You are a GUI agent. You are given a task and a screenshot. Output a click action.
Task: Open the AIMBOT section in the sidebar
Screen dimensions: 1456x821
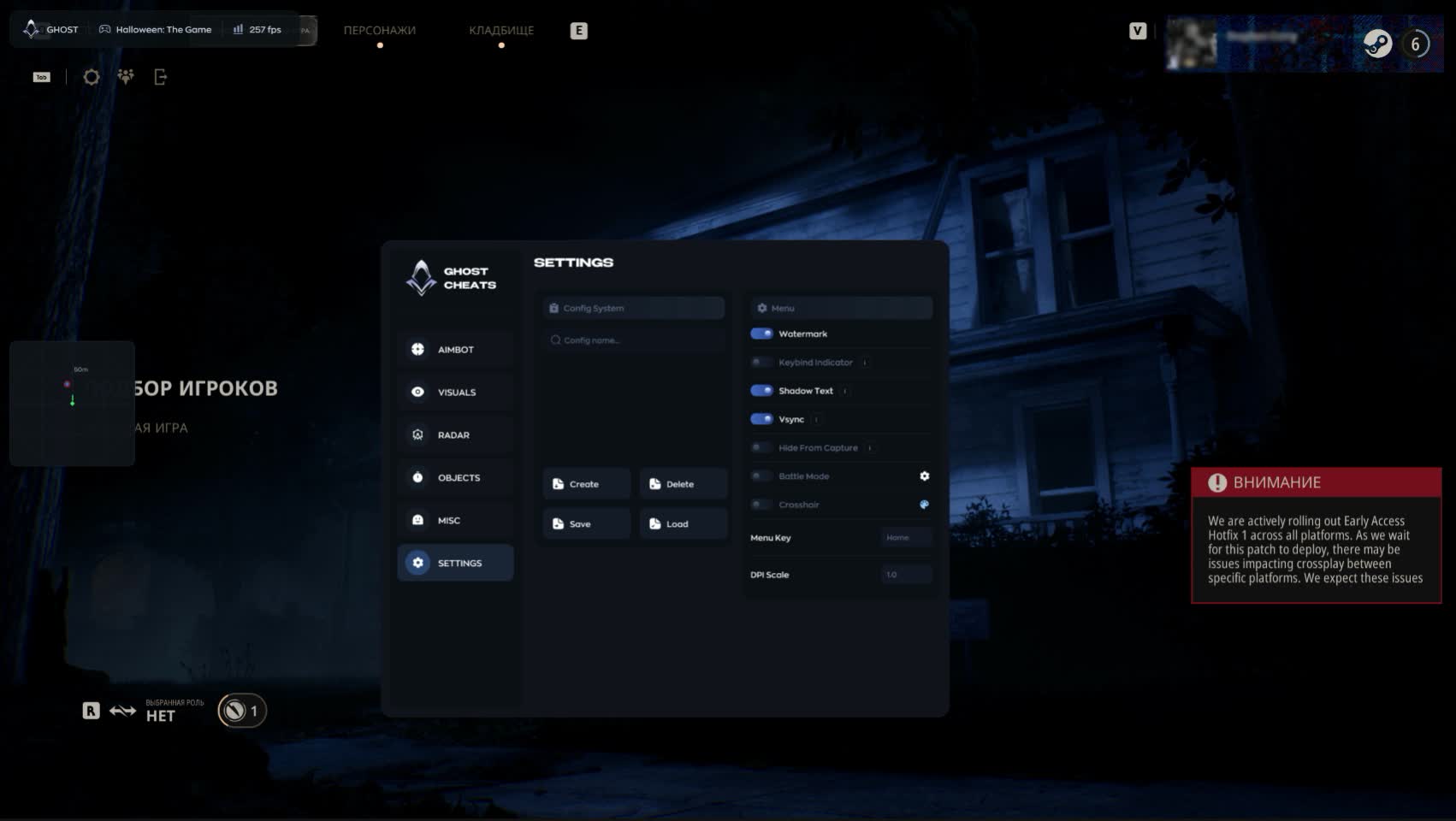[455, 349]
